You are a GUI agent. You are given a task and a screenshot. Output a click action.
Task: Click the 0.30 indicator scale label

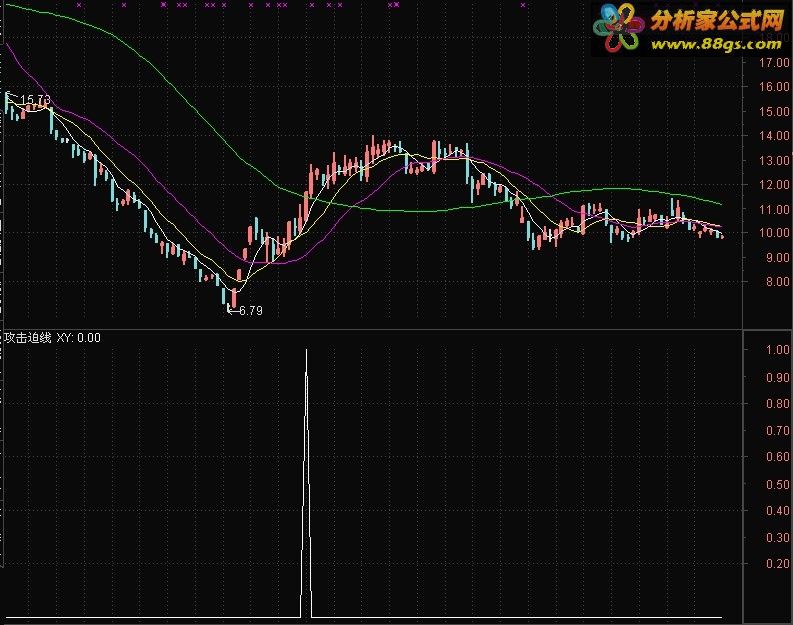pos(777,537)
